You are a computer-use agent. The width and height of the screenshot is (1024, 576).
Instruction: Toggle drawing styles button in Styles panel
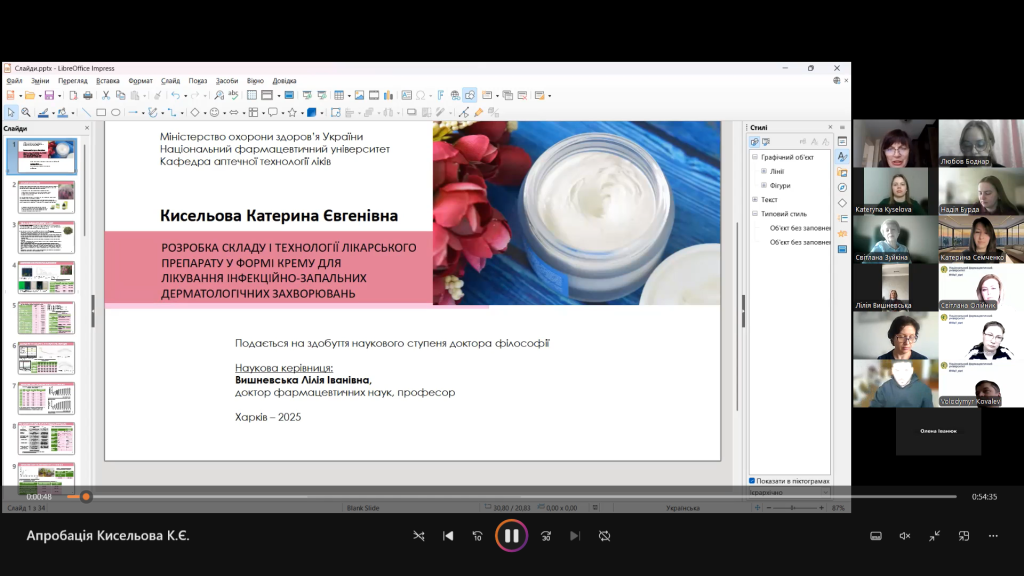pos(754,142)
